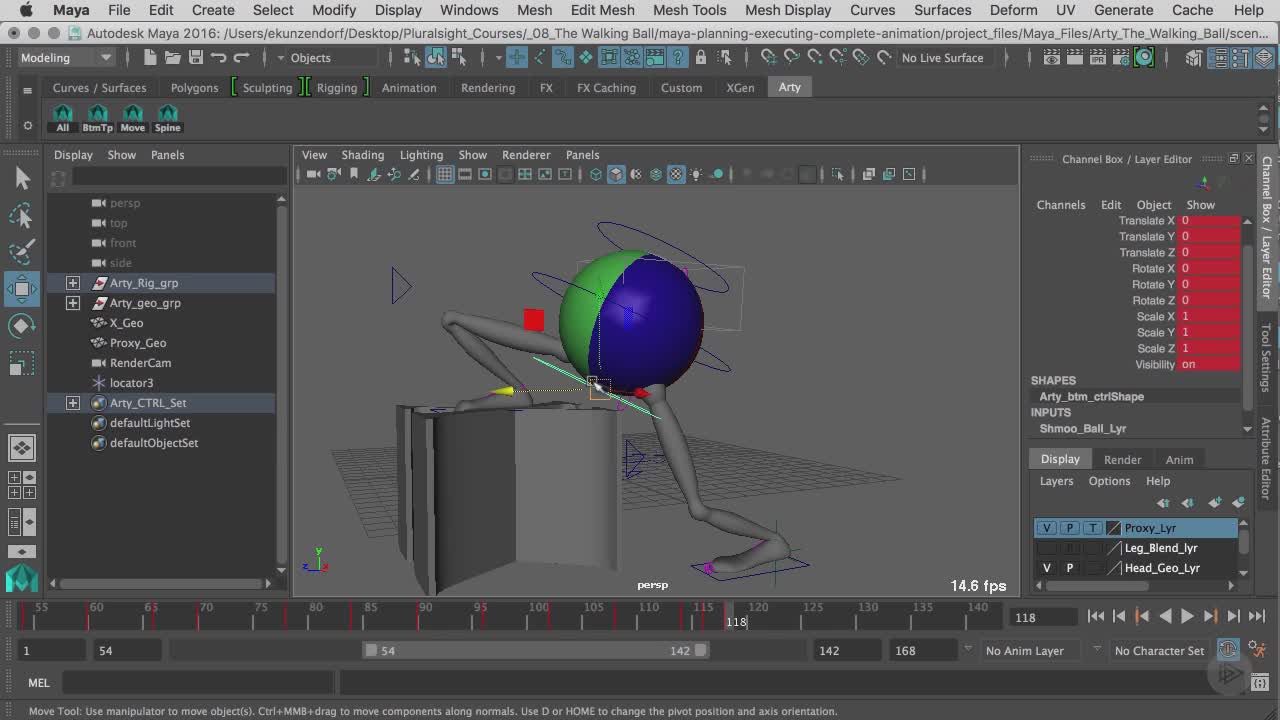Click the undo arrow icon in the status line
The image size is (1280, 720).
pos(219,58)
